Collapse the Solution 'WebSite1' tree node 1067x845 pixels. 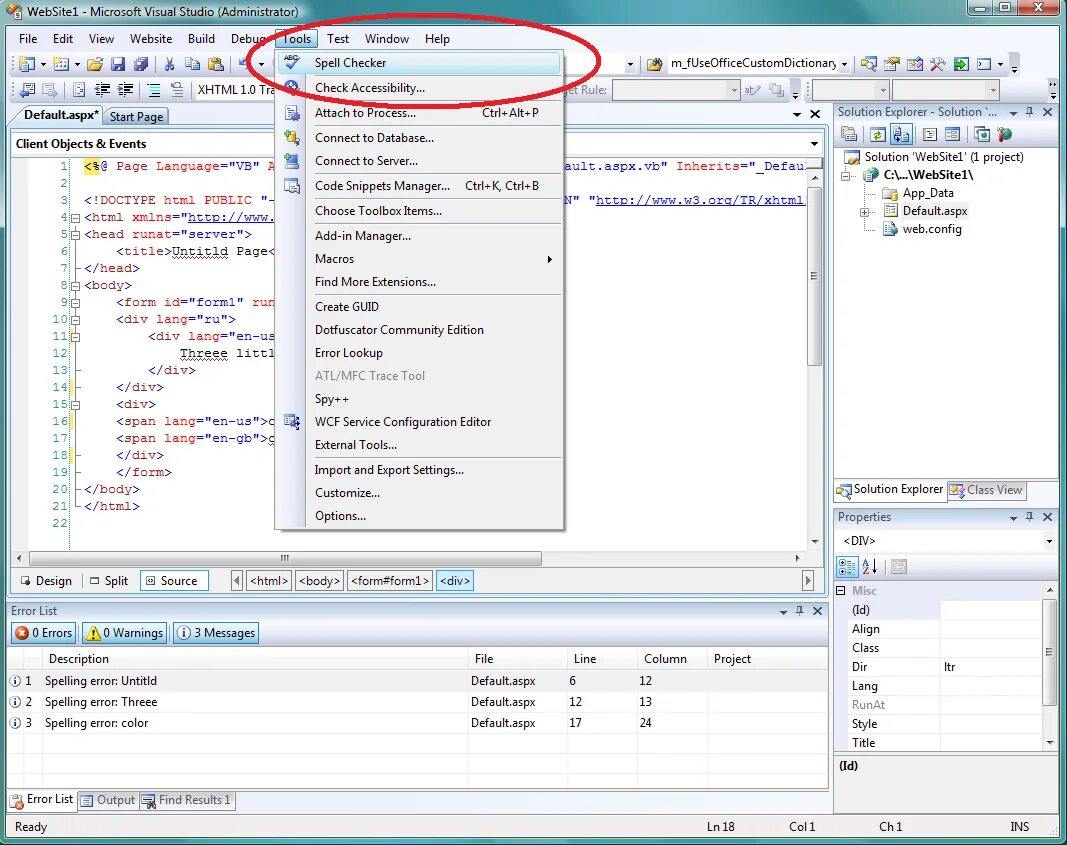click(x=846, y=176)
